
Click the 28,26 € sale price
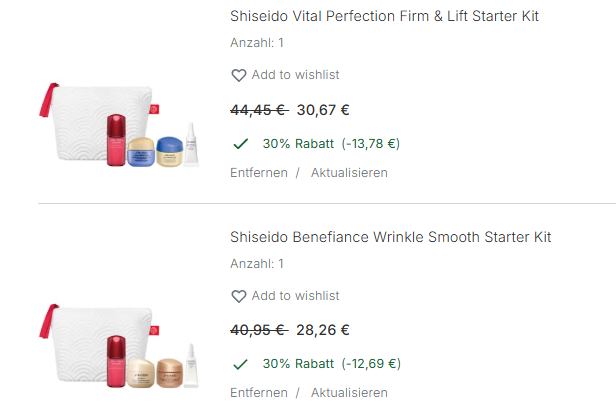point(323,330)
